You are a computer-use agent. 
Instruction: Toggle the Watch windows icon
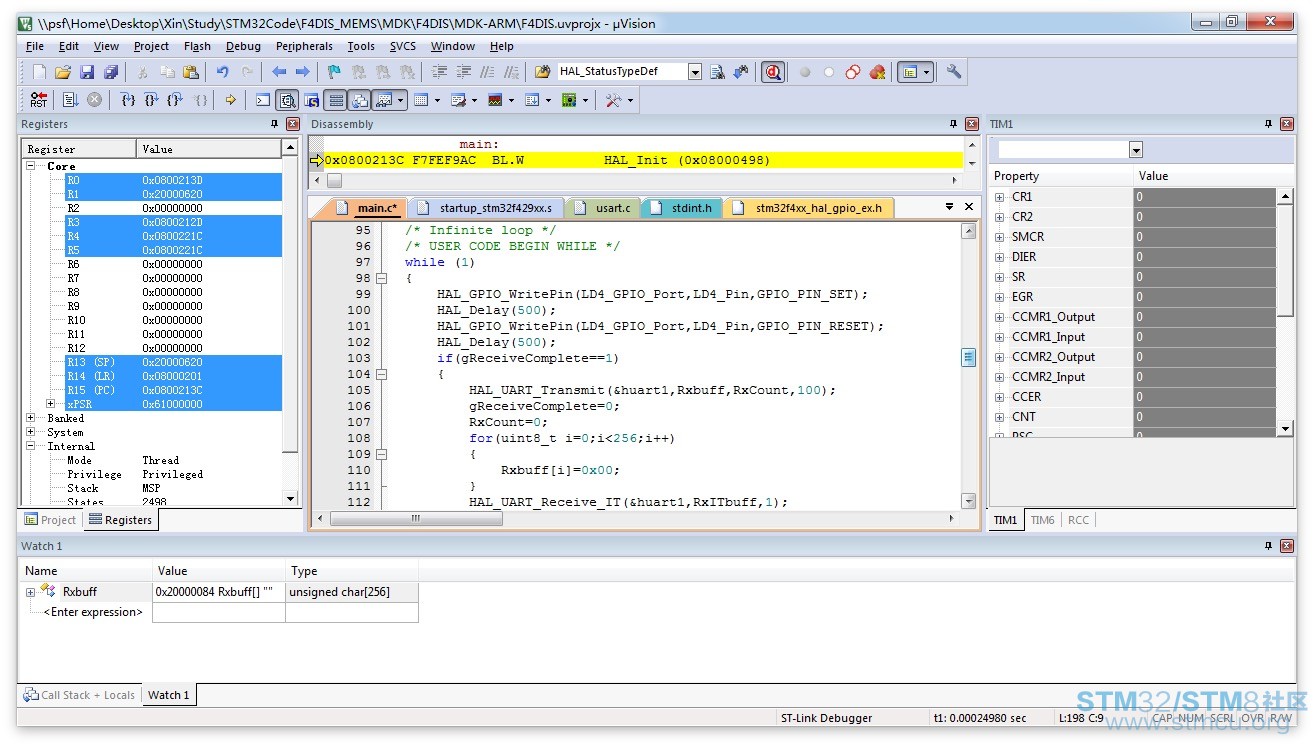coord(384,100)
